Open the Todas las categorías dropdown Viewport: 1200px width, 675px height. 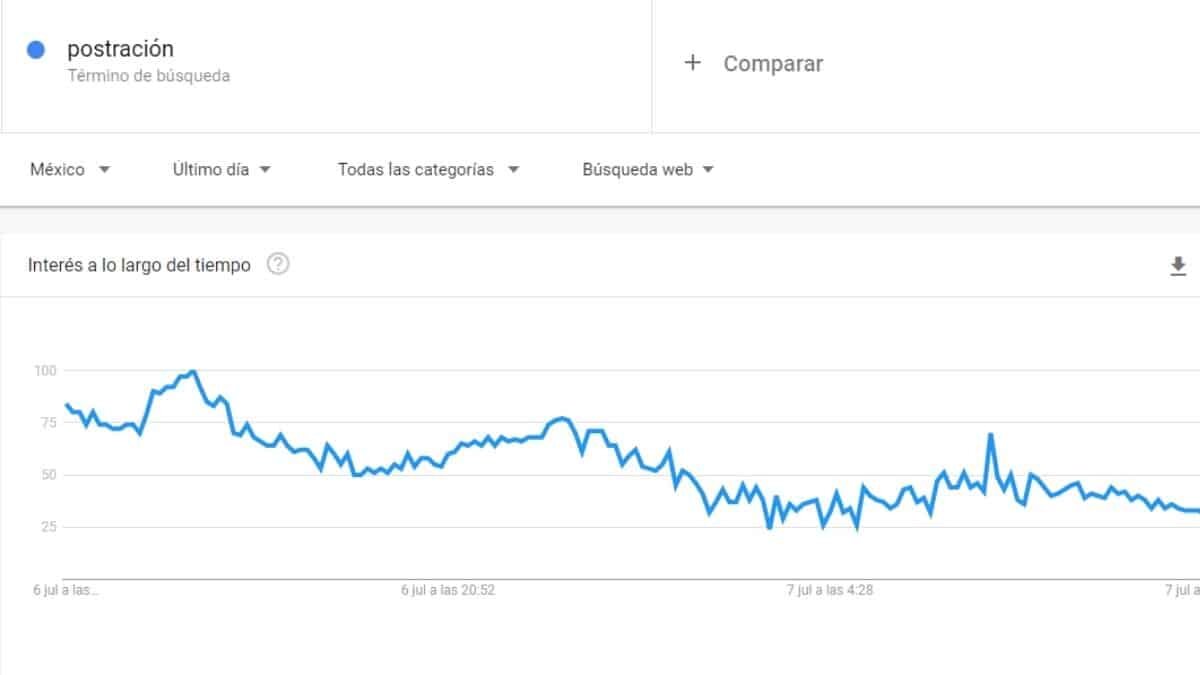428,169
